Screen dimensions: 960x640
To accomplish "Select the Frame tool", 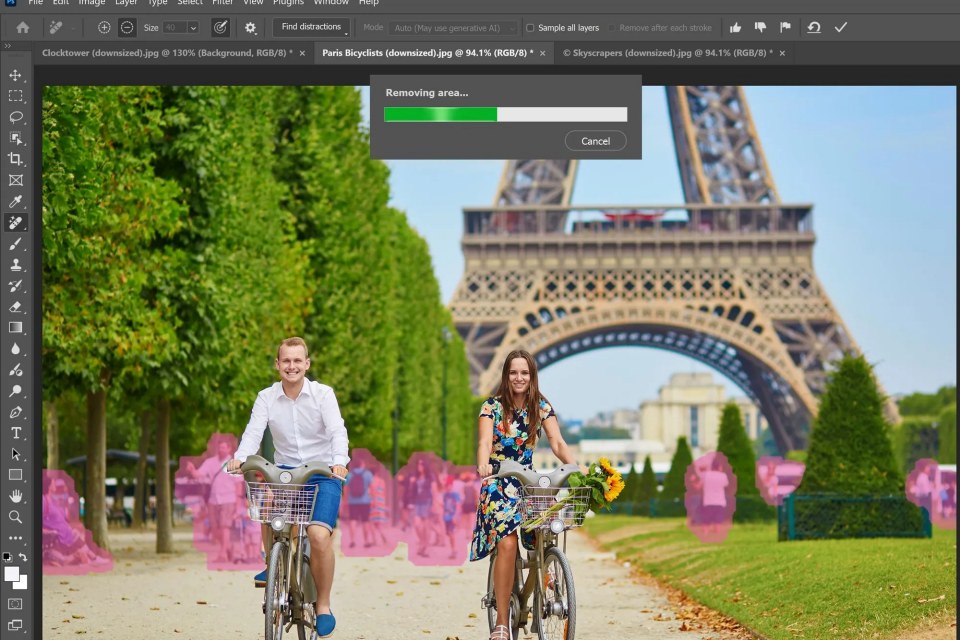I will pyautogui.click(x=16, y=180).
